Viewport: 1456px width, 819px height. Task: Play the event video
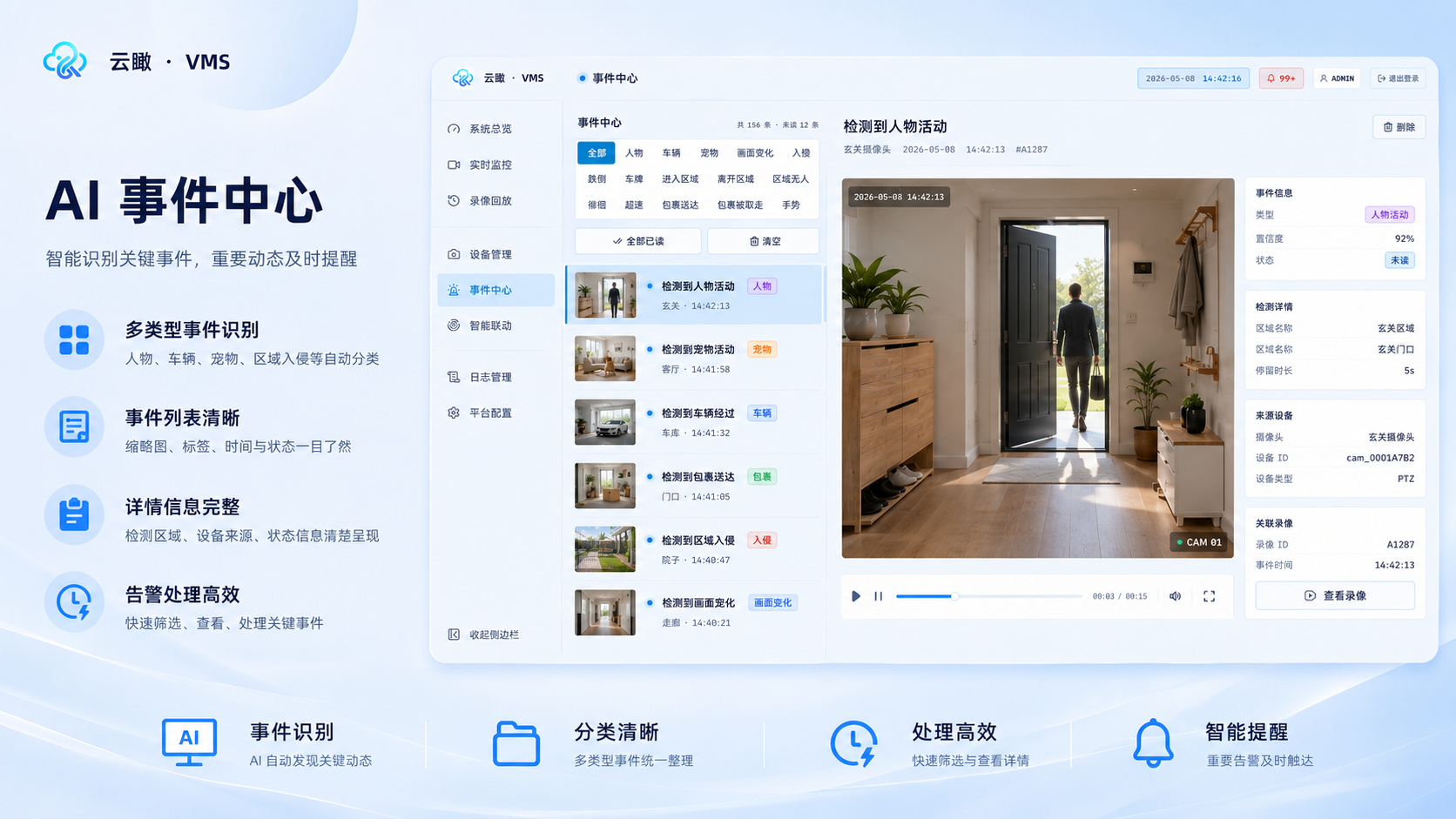point(856,596)
